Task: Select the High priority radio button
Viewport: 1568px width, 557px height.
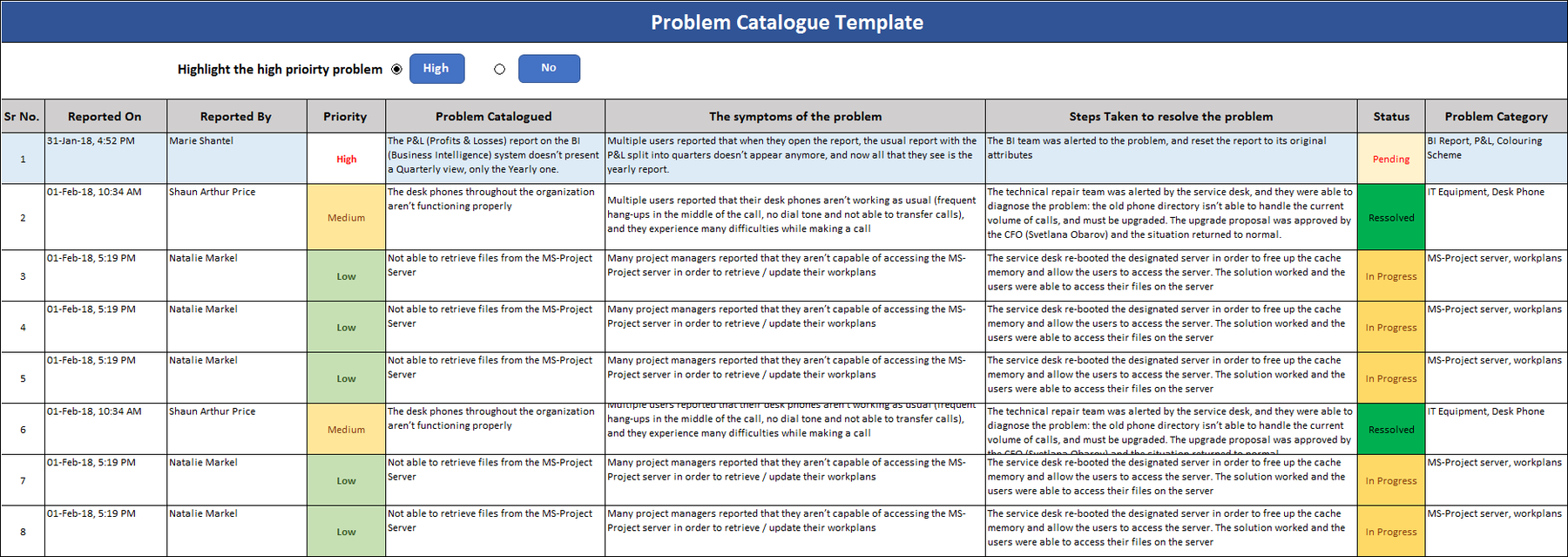Action: pos(396,69)
